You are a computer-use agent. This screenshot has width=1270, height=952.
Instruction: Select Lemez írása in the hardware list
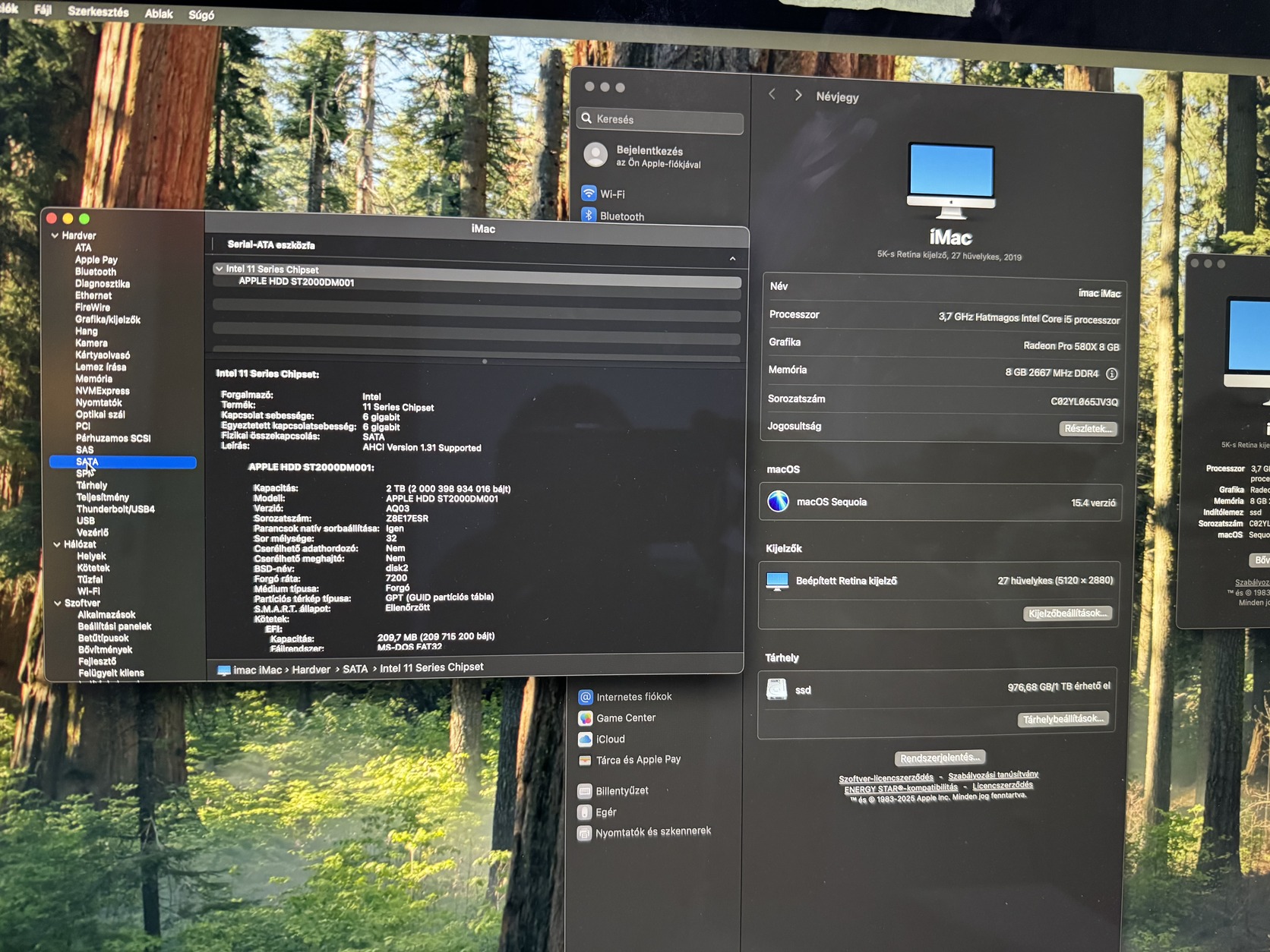[x=101, y=367]
